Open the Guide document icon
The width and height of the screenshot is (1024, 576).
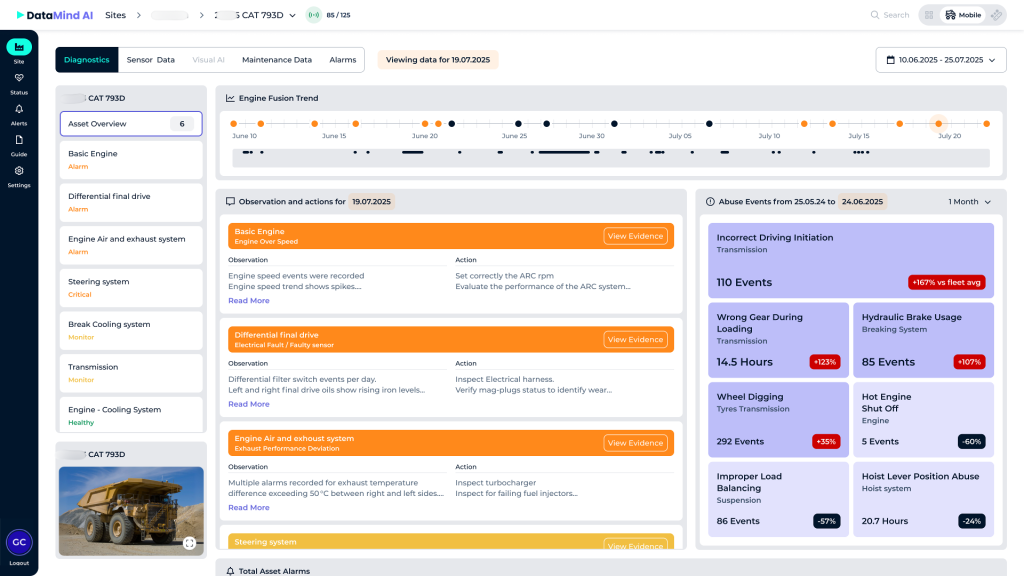coord(19,141)
